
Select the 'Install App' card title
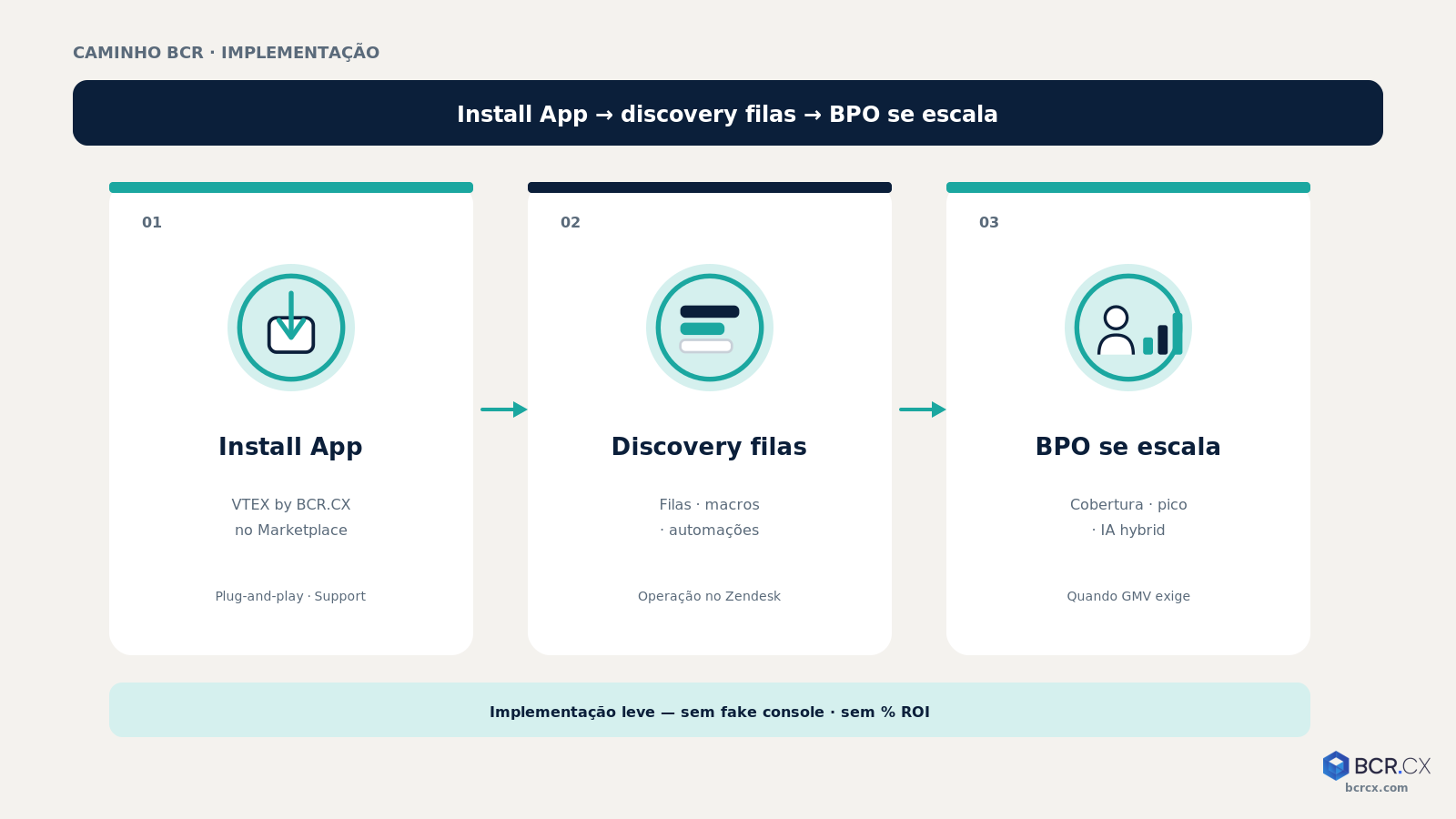pos(290,447)
